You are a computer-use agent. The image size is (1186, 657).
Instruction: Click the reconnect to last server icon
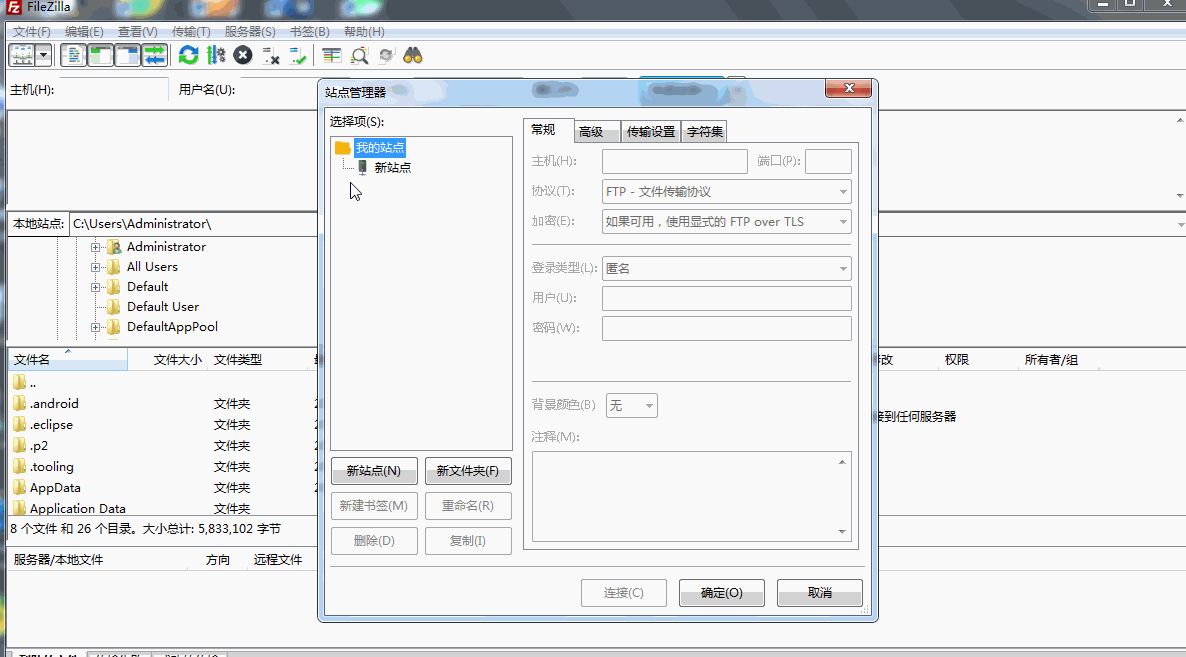tap(298, 55)
